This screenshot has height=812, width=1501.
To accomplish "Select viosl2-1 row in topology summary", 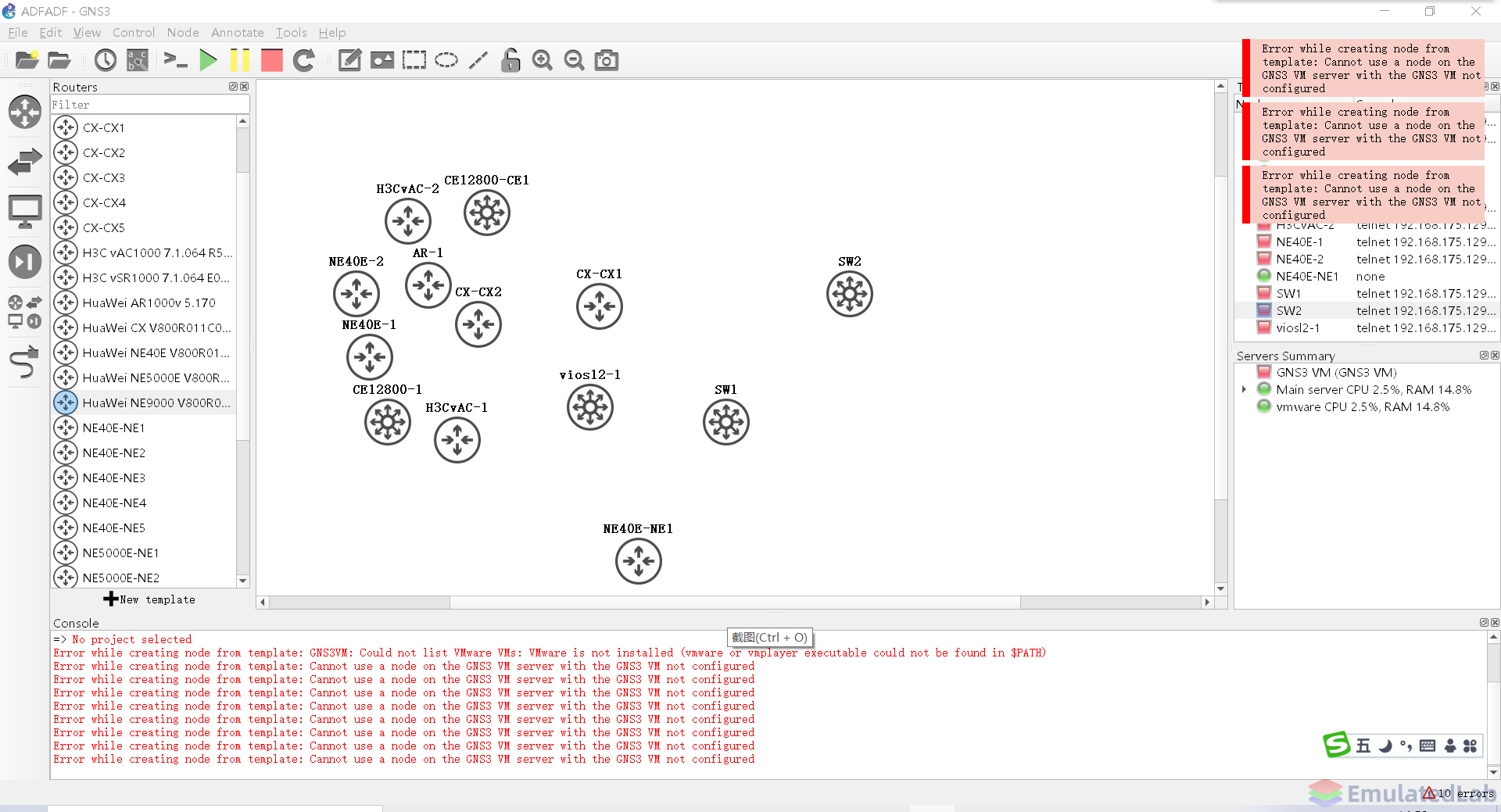I will 1367,327.
